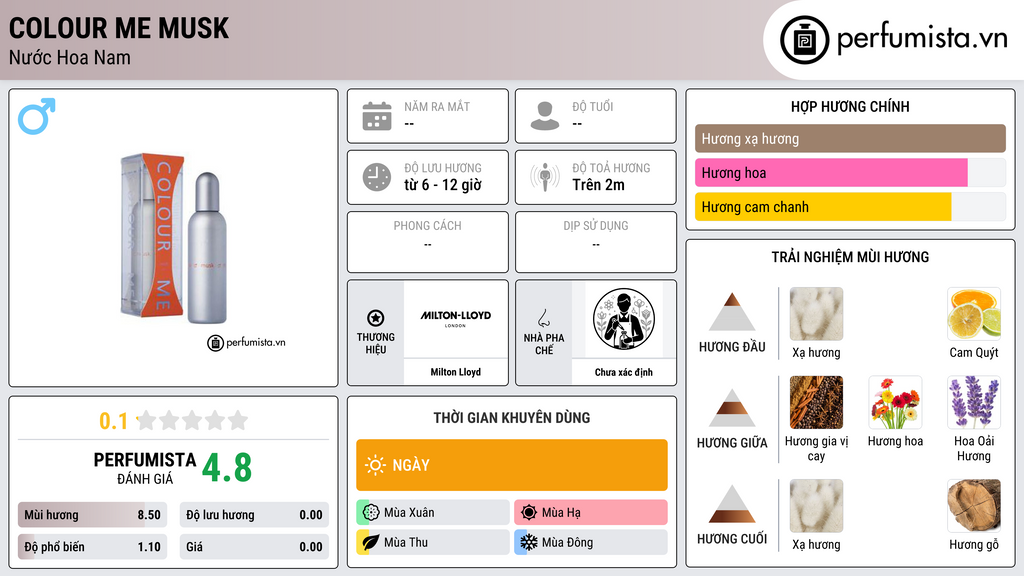Click the 0.1 user rating value
This screenshot has height=576, width=1024.
tap(114, 421)
